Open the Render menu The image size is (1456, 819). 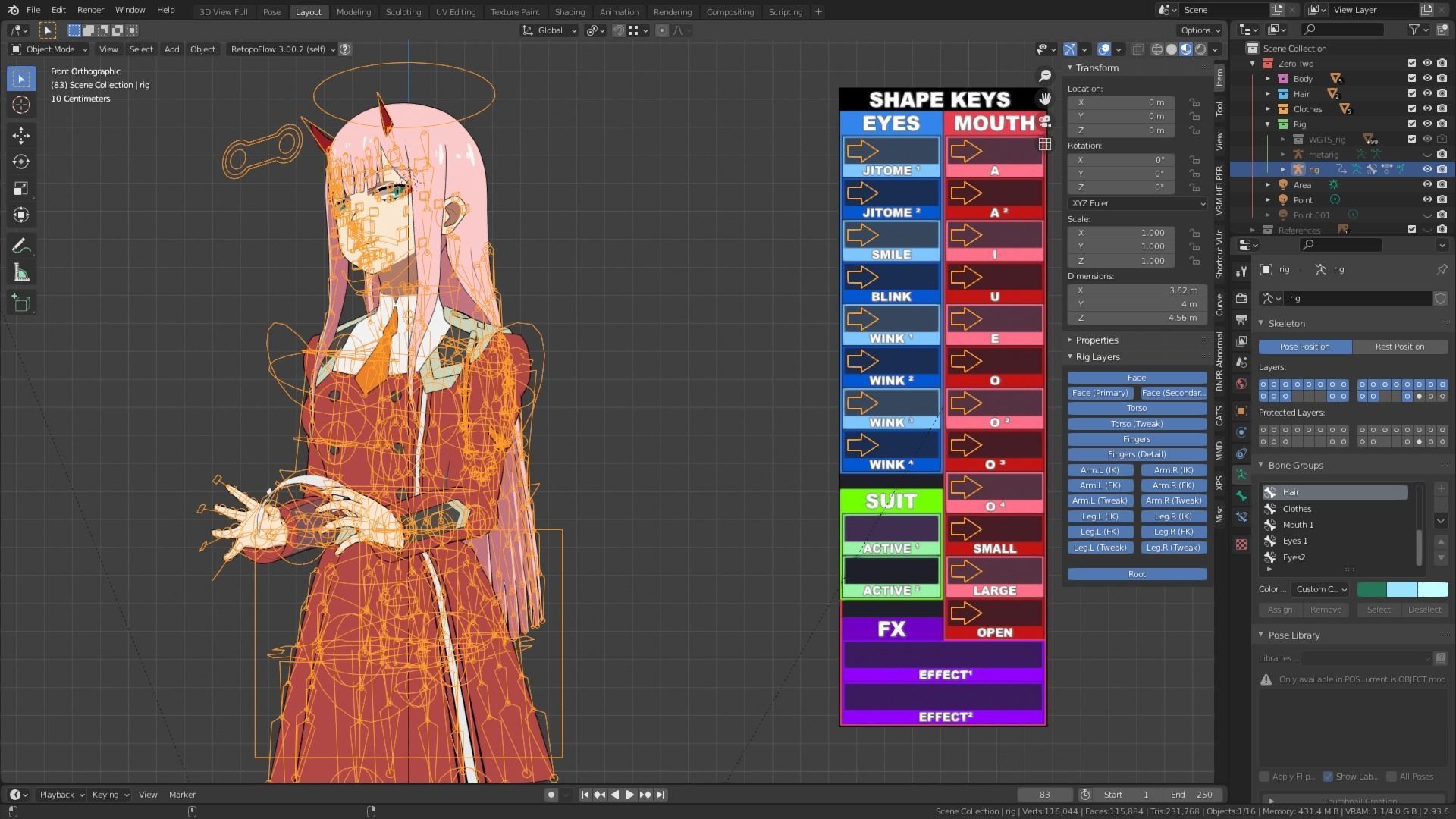[x=90, y=10]
